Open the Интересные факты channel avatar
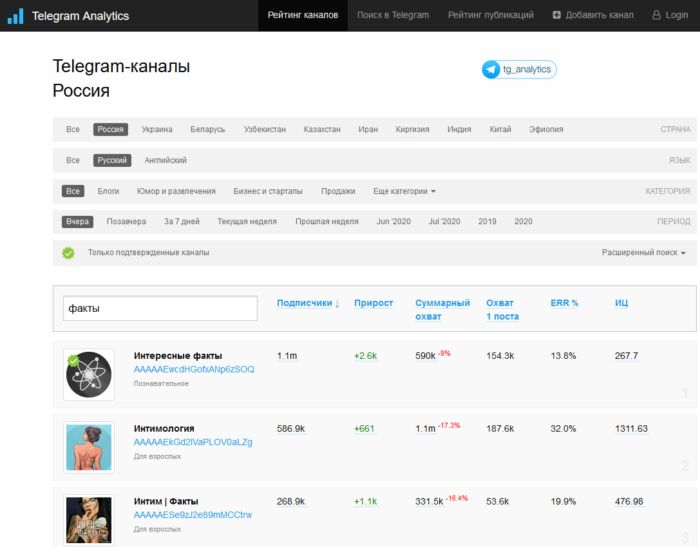Viewport: 700px width, 547px height. 88,374
